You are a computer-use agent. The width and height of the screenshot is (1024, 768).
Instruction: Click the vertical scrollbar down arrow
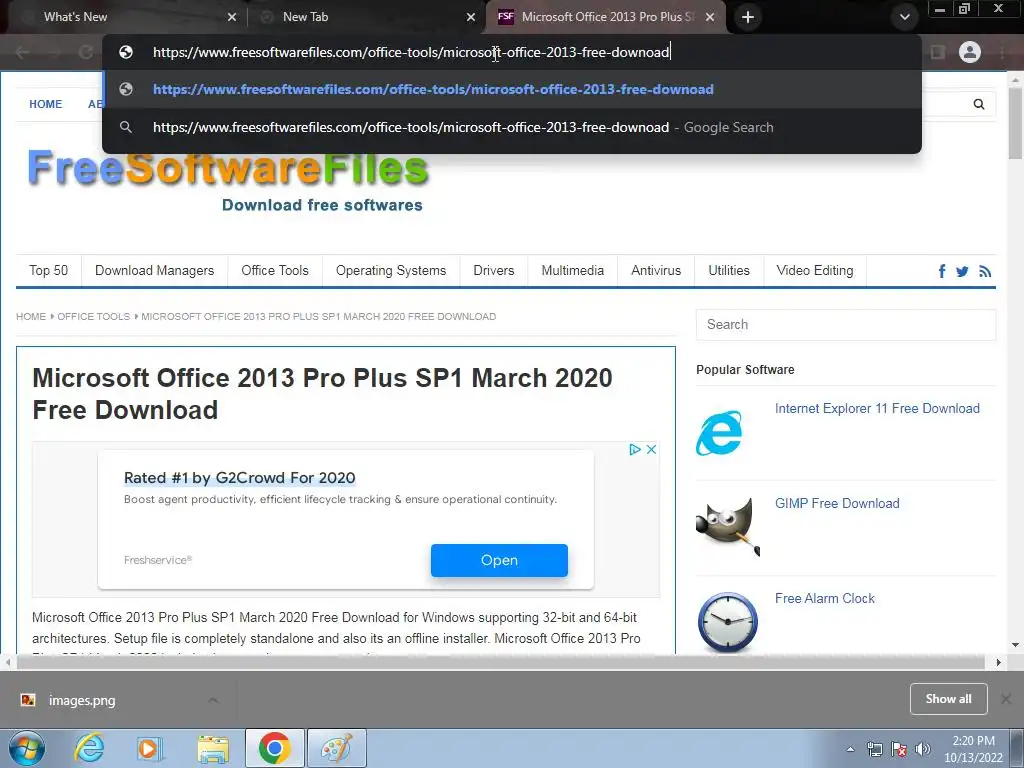coord(1015,645)
